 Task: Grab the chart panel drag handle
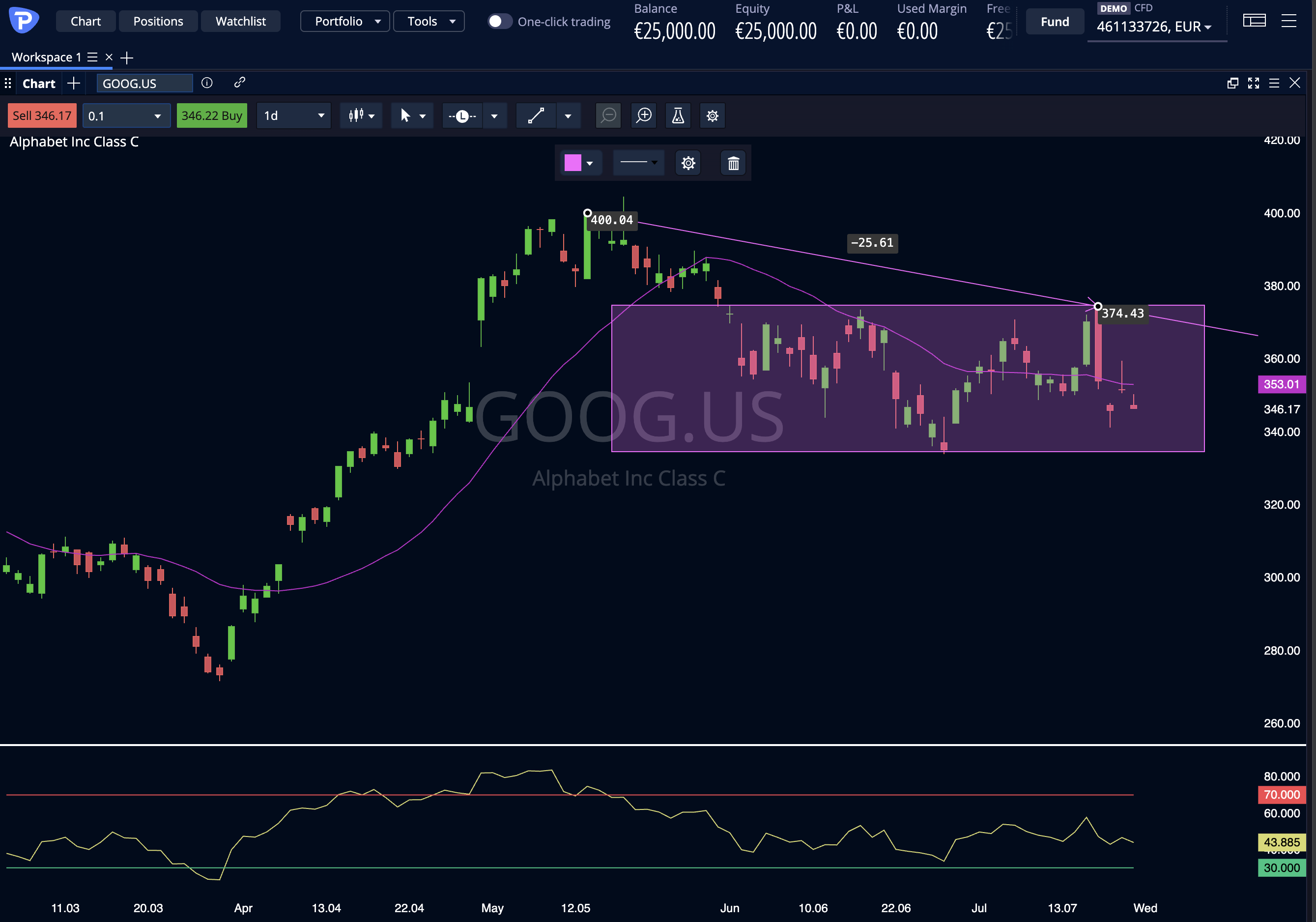tap(8, 84)
